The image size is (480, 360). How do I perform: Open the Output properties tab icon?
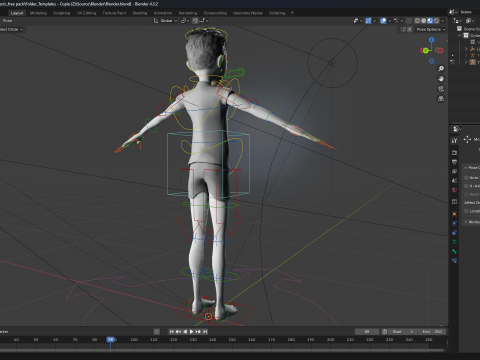454,162
